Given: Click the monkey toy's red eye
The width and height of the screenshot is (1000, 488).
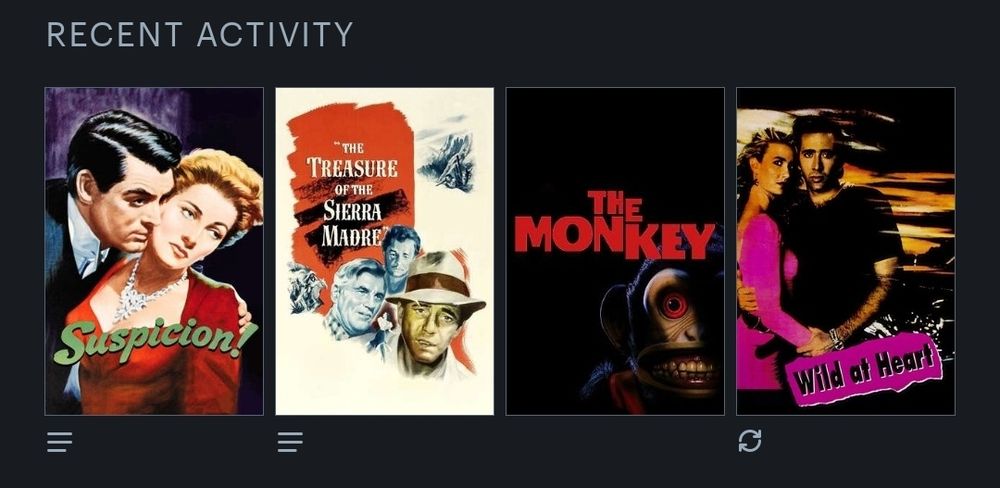Looking at the screenshot, I should point(673,305).
